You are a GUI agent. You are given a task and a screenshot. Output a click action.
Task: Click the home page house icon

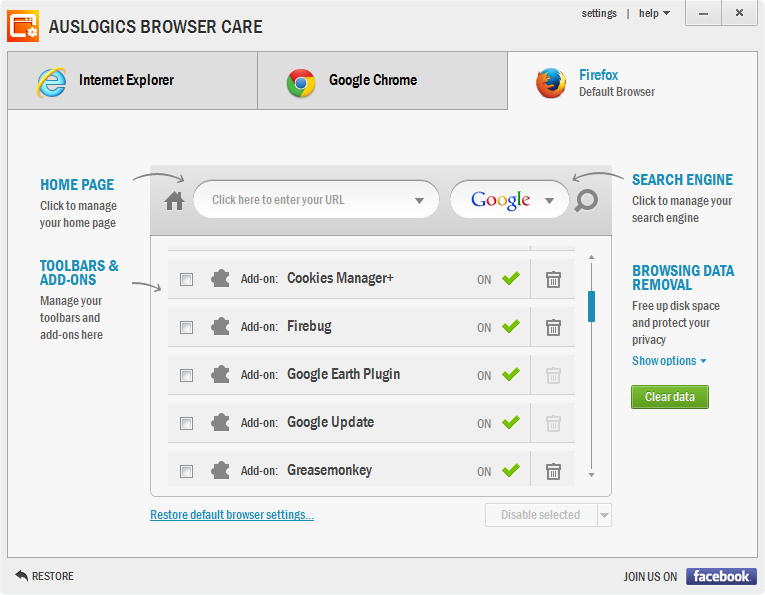point(174,201)
